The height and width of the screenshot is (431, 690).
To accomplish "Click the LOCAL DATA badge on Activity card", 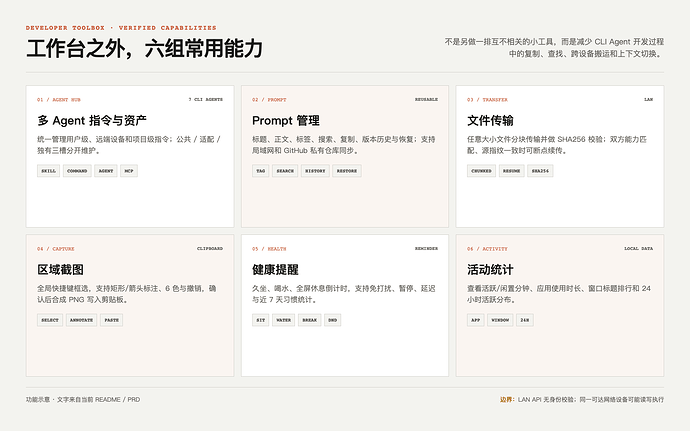I will click(x=639, y=249).
